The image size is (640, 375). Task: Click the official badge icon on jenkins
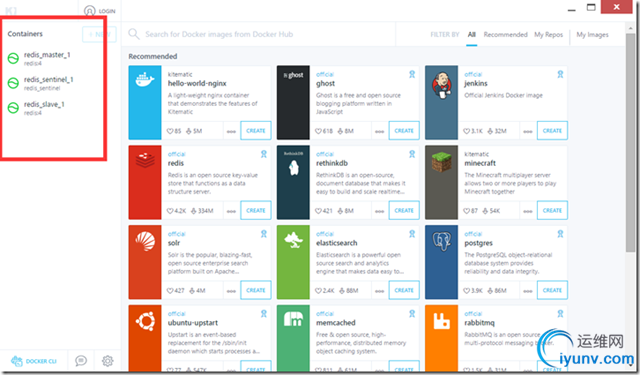(560, 74)
